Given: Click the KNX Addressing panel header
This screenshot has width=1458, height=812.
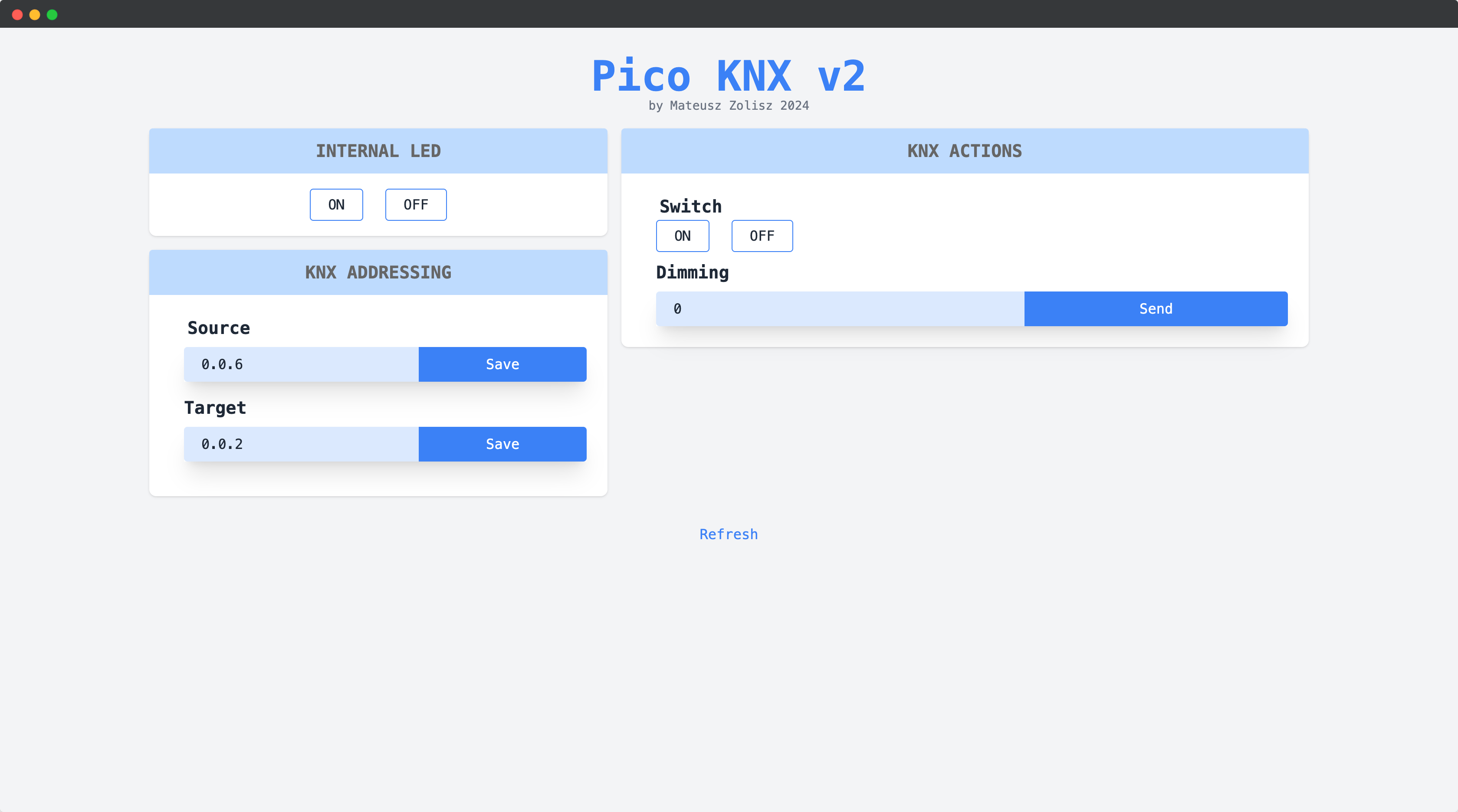Looking at the screenshot, I should (378, 272).
